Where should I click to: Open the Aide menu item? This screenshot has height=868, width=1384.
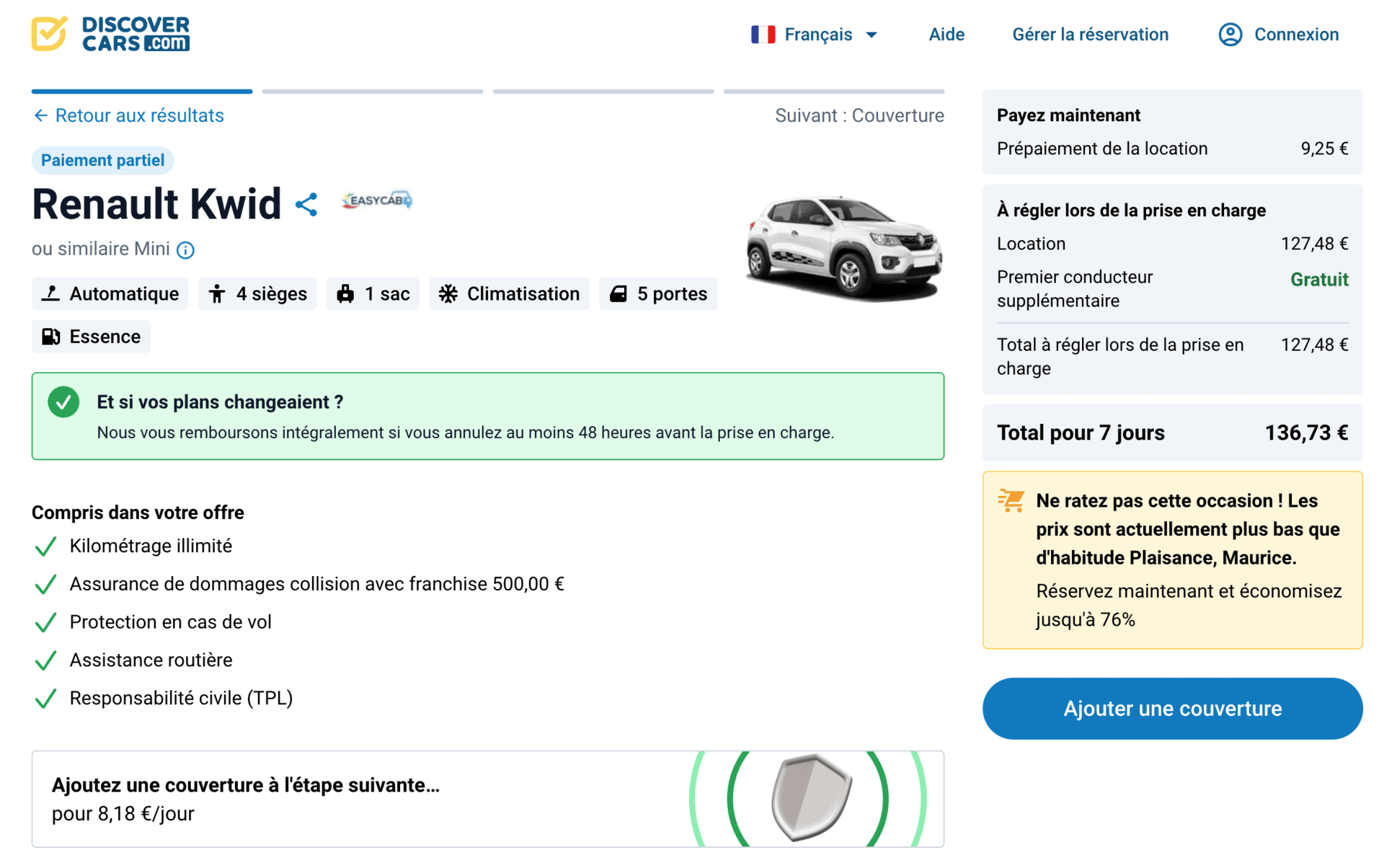[946, 34]
